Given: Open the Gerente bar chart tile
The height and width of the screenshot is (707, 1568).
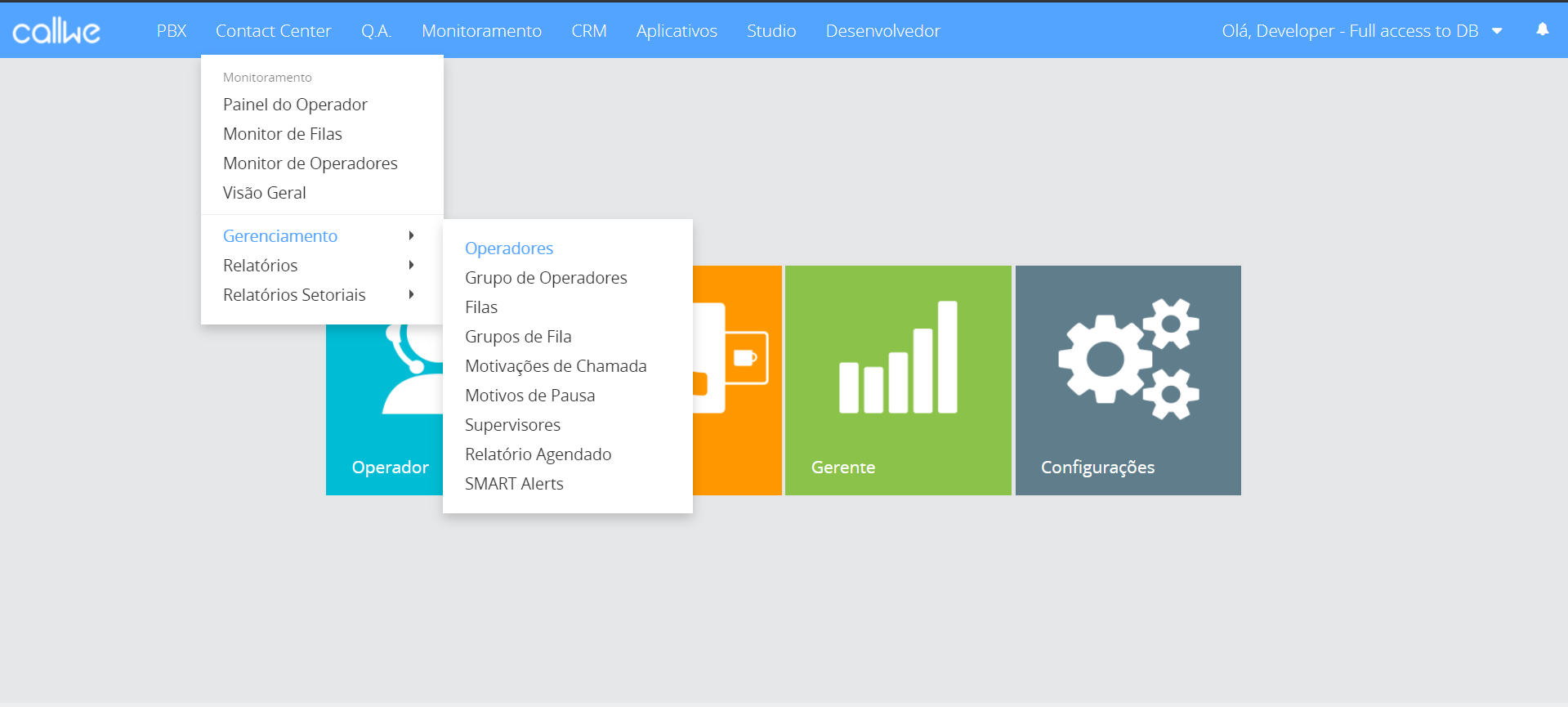Looking at the screenshot, I should 897,379.
